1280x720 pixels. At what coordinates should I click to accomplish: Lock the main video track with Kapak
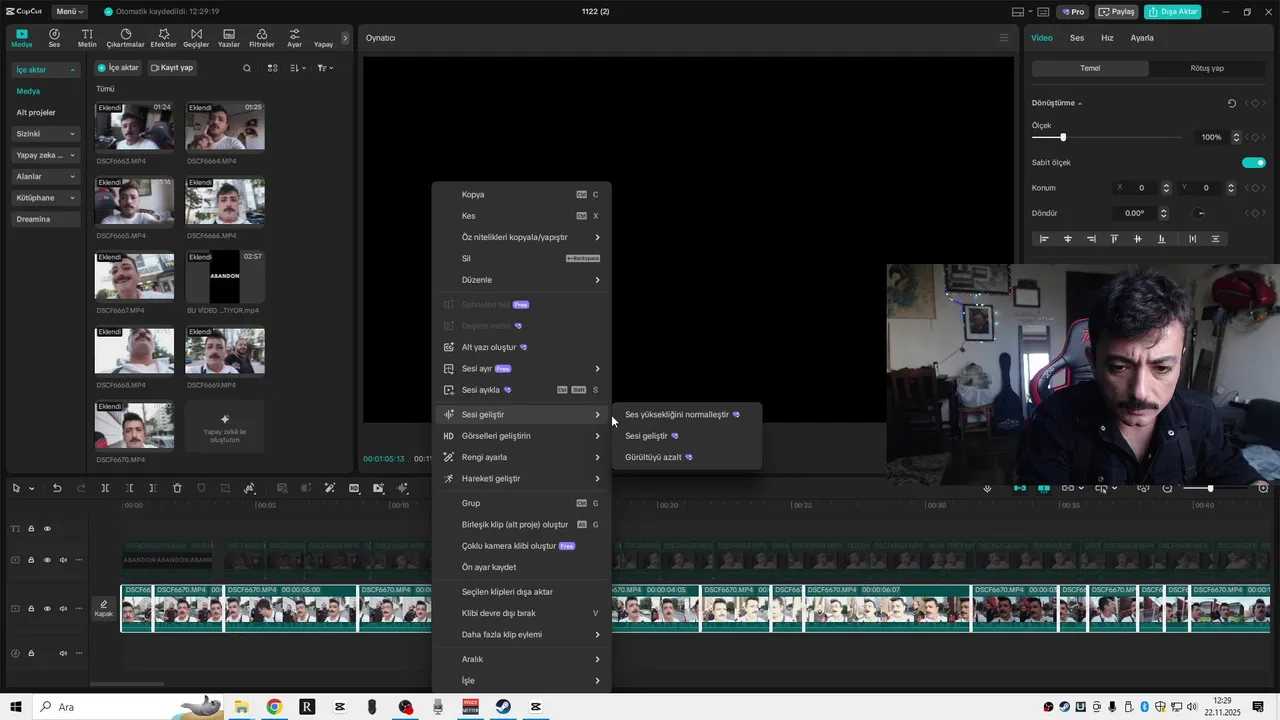coord(31,609)
